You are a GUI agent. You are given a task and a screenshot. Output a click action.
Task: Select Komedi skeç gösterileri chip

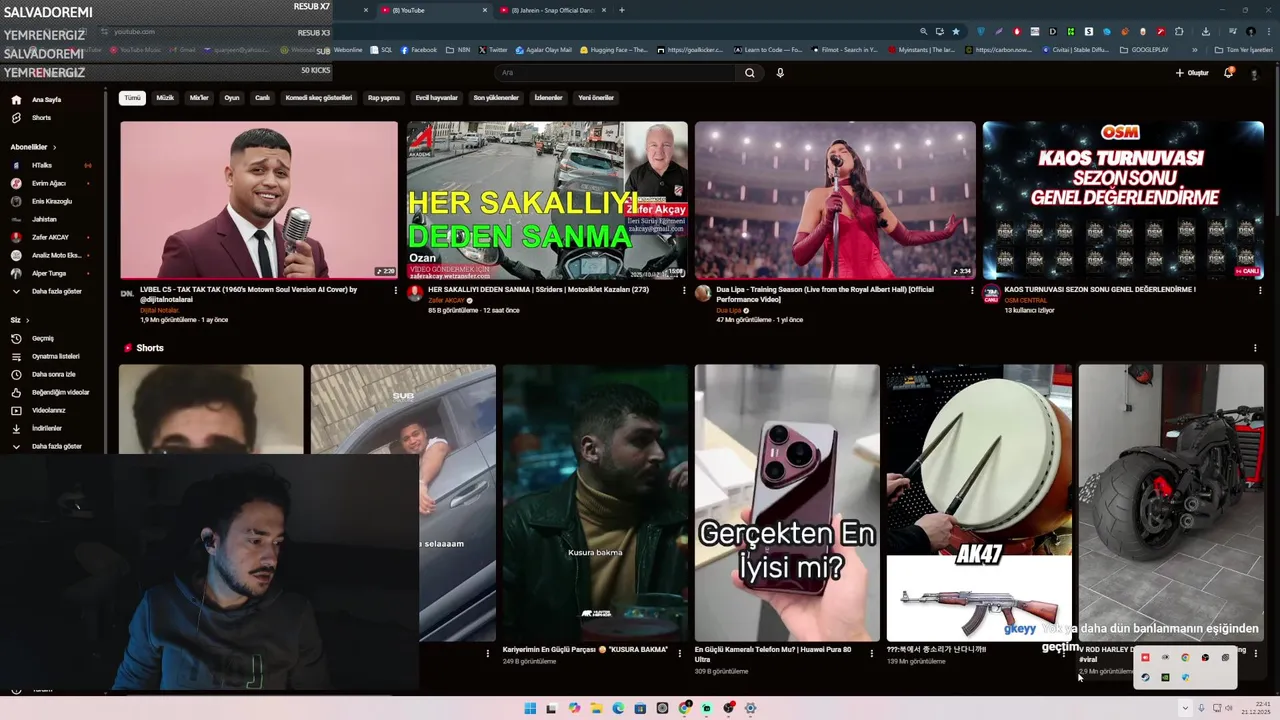(x=319, y=98)
